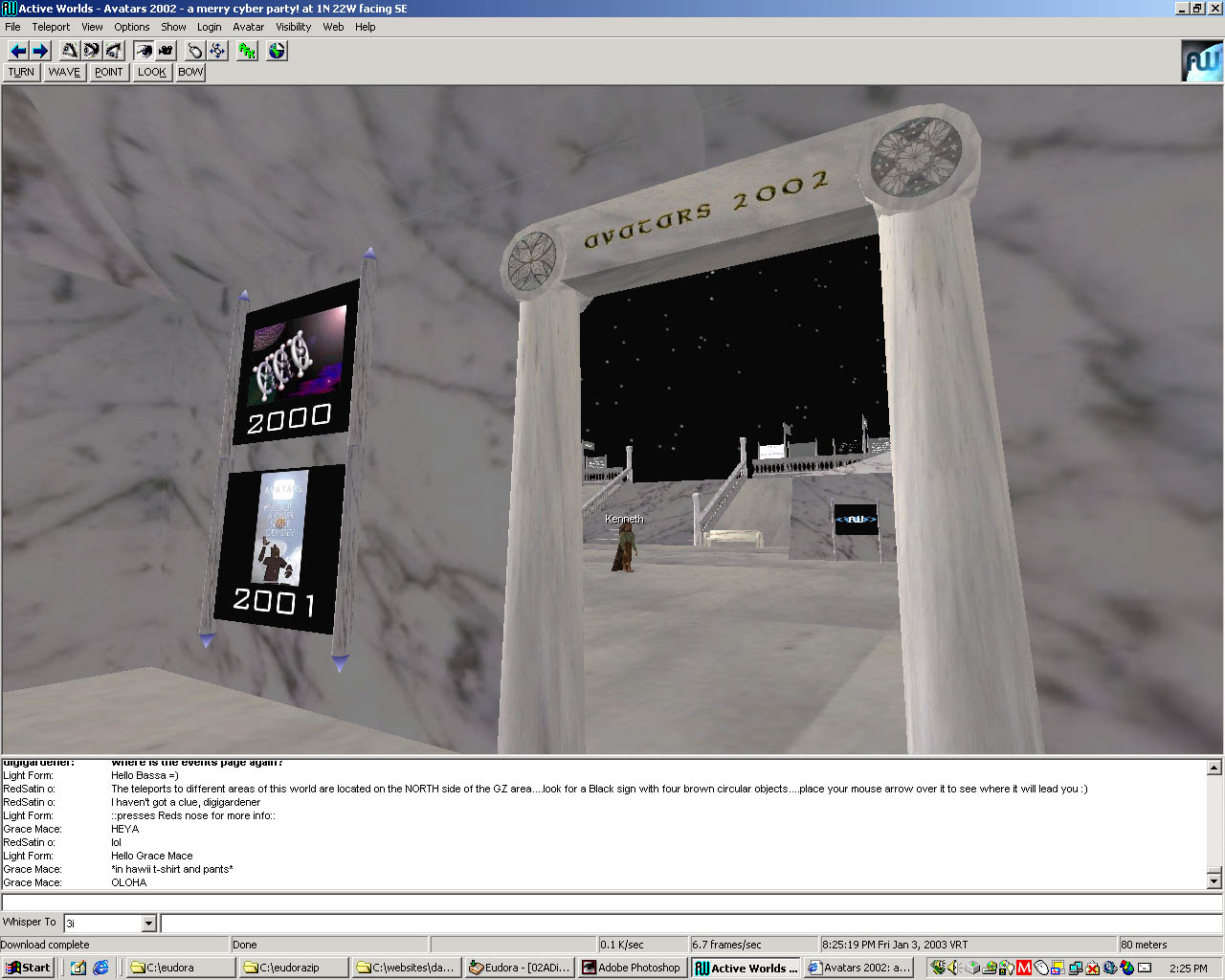Image resolution: width=1225 pixels, height=980 pixels.
Task: Click the globe web page icon
Action: [x=277, y=51]
